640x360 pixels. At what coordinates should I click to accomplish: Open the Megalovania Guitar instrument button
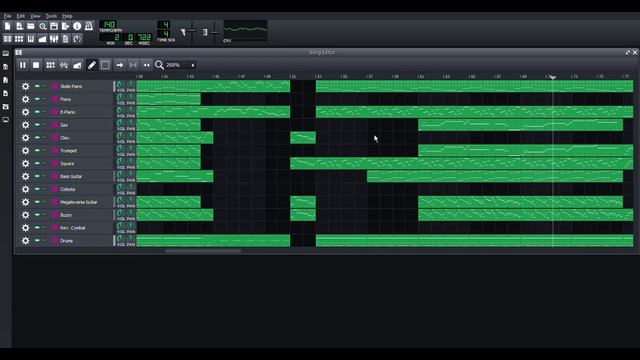(82, 202)
